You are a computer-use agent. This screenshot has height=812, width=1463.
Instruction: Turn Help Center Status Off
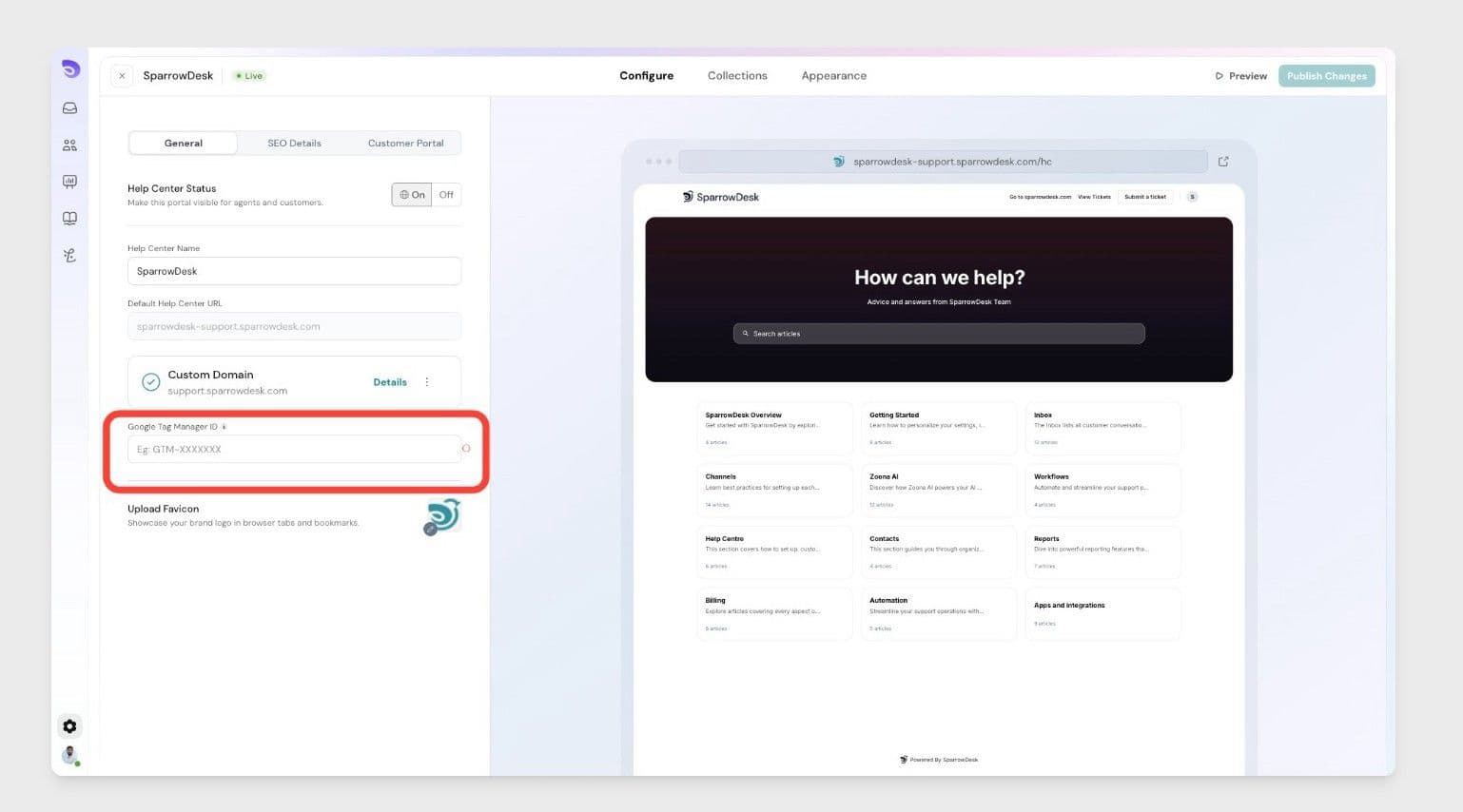pos(446,195)
